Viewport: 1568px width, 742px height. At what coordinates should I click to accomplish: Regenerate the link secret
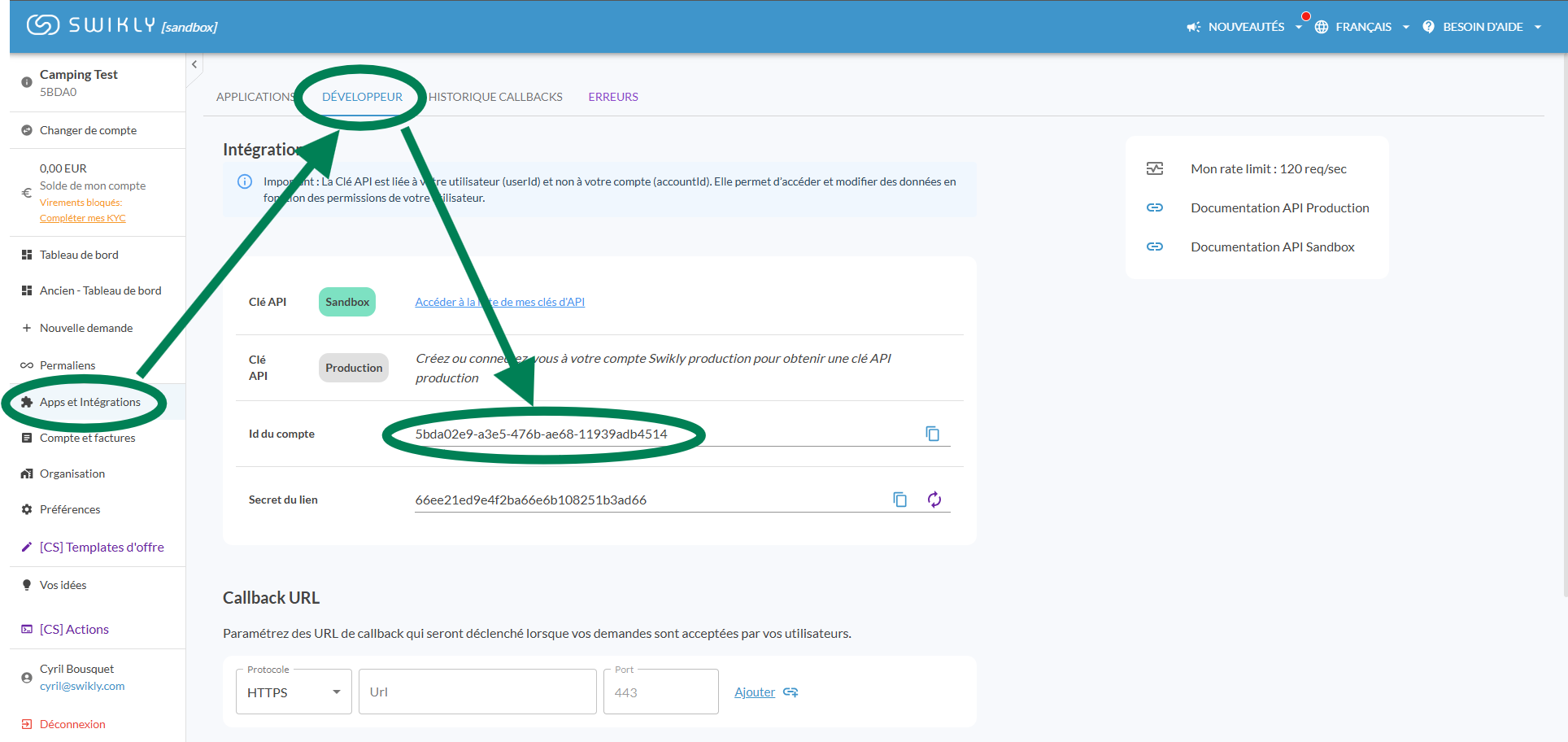click(934, 500)
